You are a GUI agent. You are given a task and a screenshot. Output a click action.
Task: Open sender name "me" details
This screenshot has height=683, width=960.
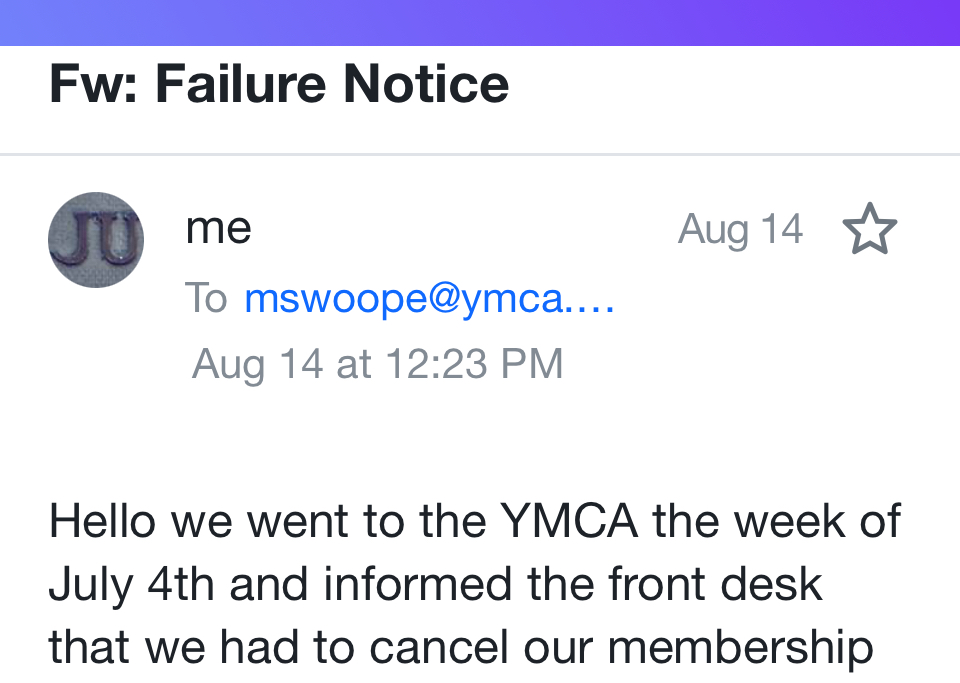(x=218, y=229)
